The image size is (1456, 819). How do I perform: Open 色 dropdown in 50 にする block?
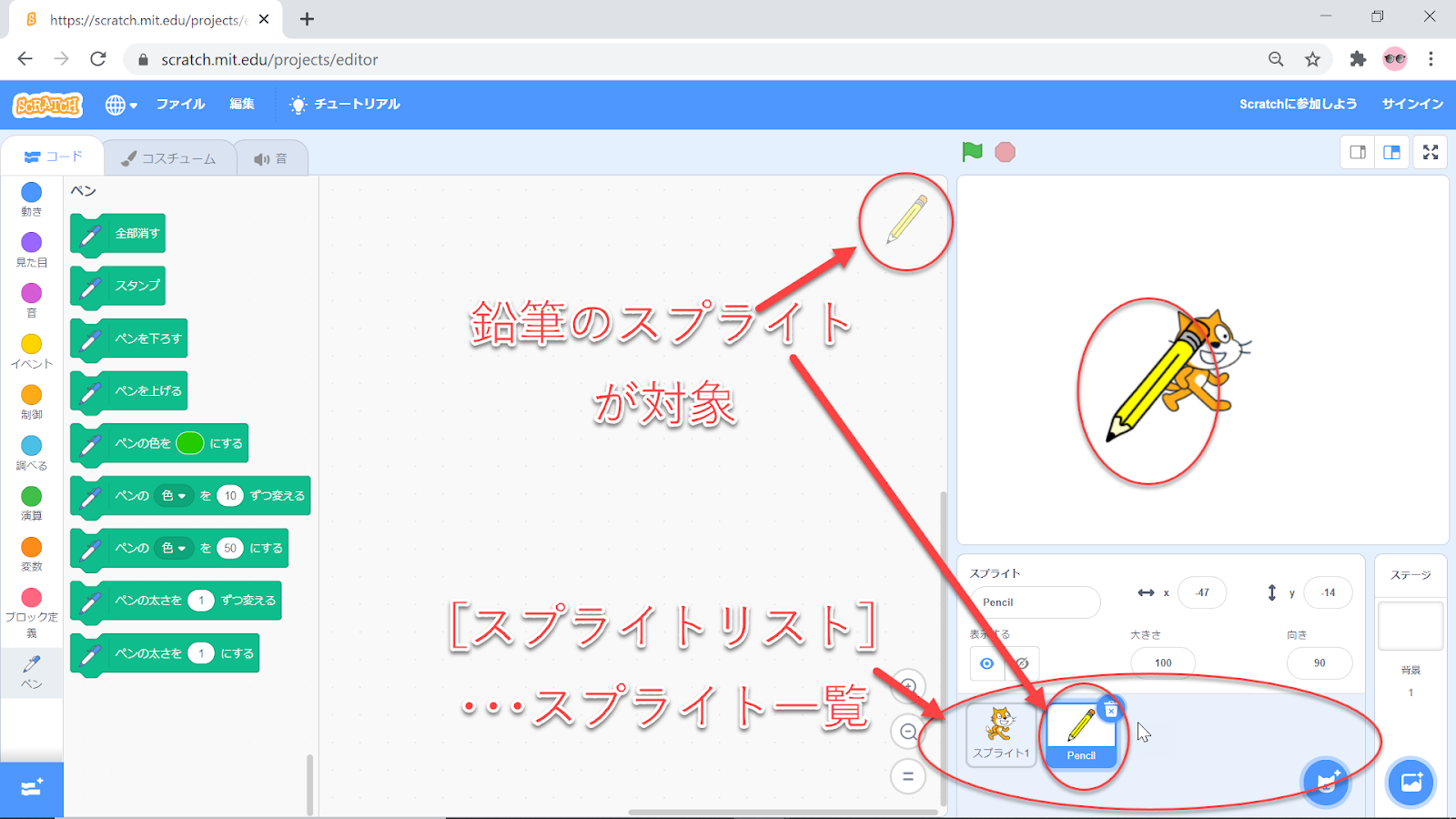tap(173, 548)
